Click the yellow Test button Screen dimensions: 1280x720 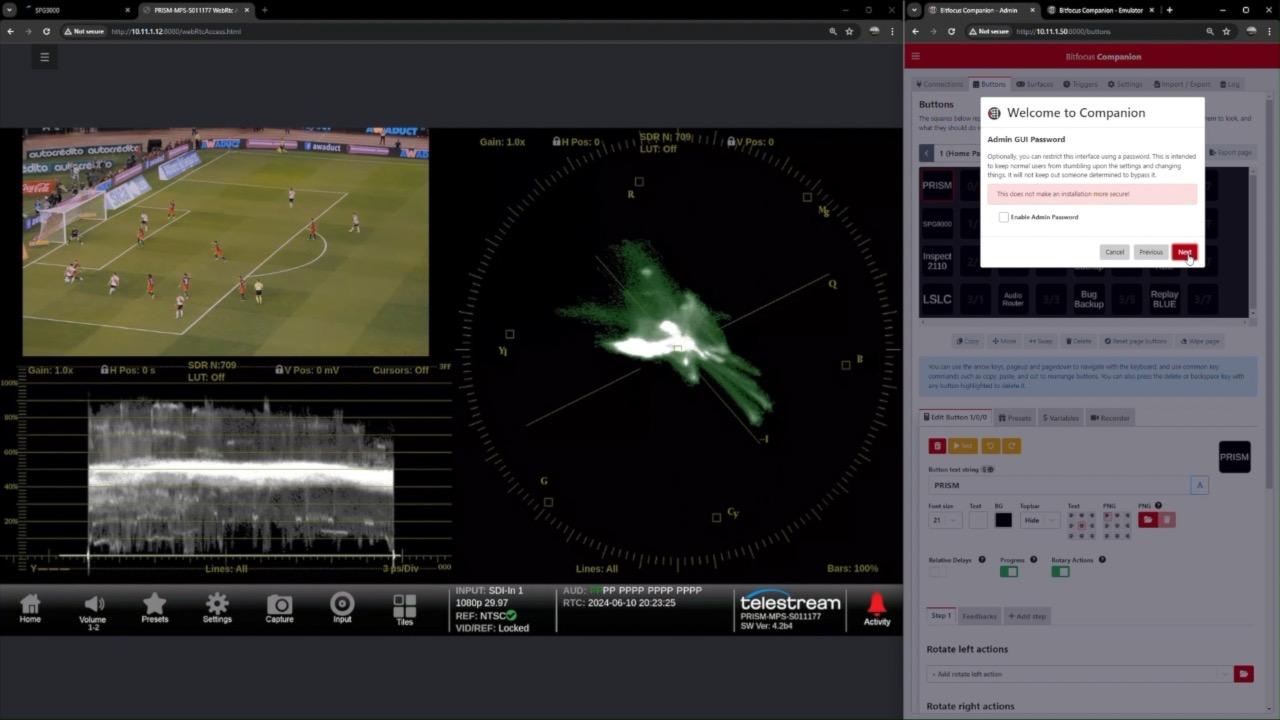point(963,445)
